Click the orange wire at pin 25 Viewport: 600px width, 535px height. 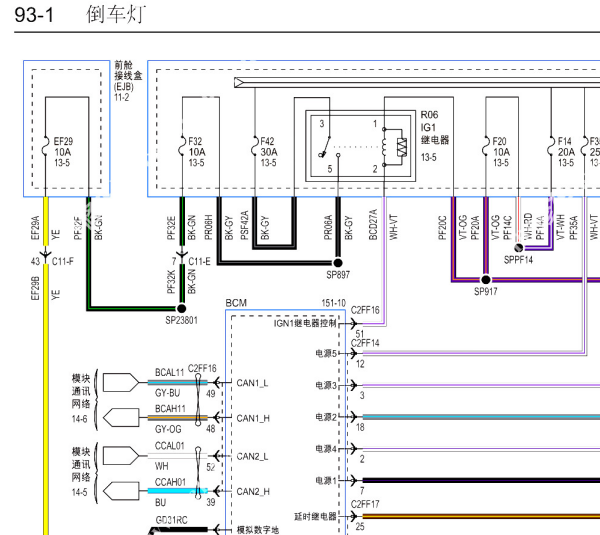pos(481,517)
